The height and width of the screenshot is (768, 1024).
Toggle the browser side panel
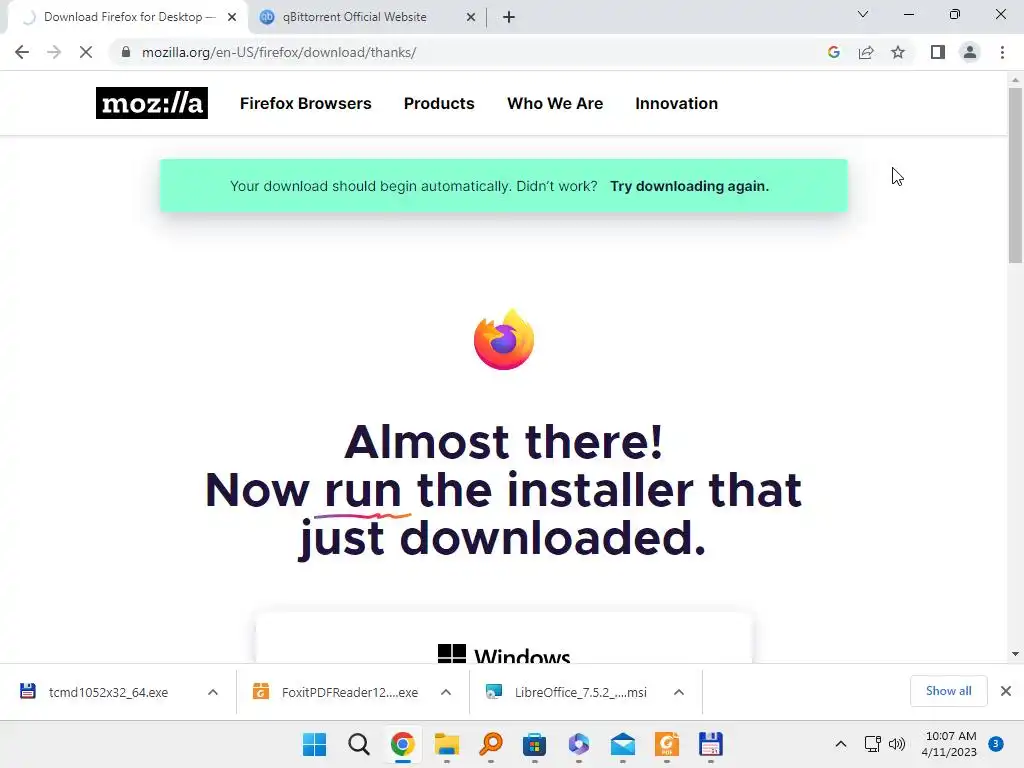point(938,52)
